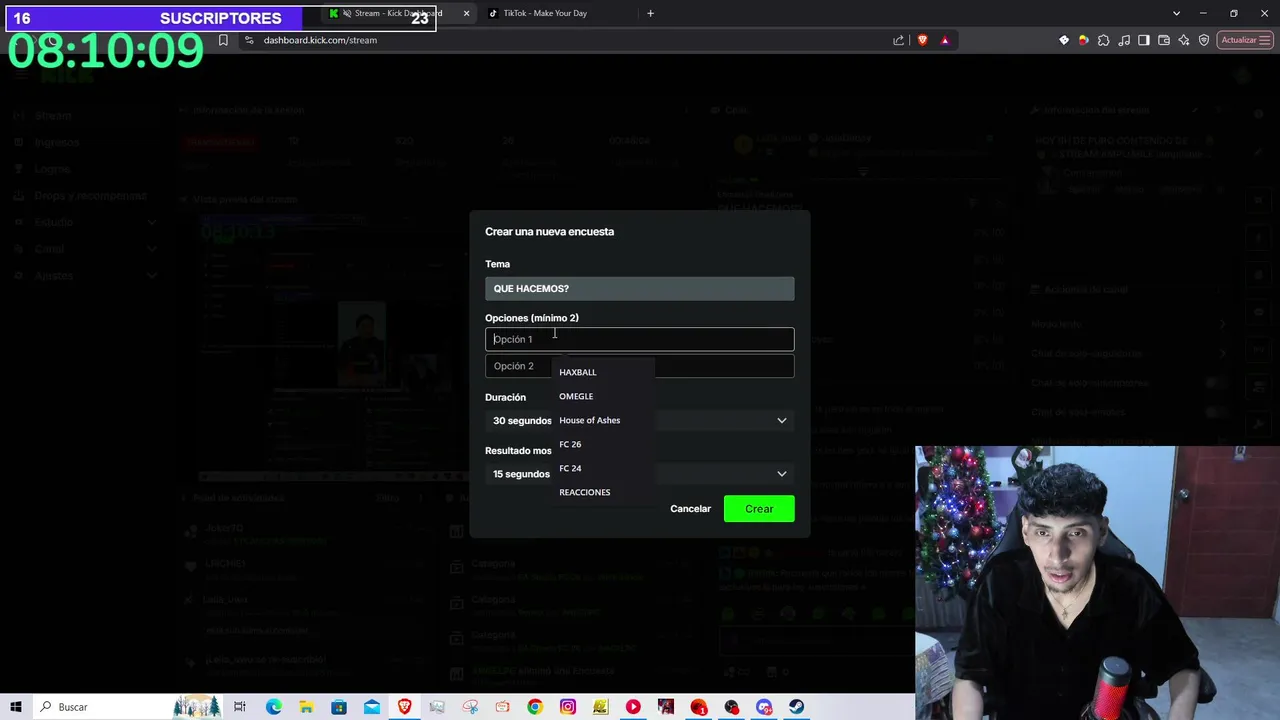The image size is (1280, 720).
Task: Open a new browser tab
Action: coord(650,13)
